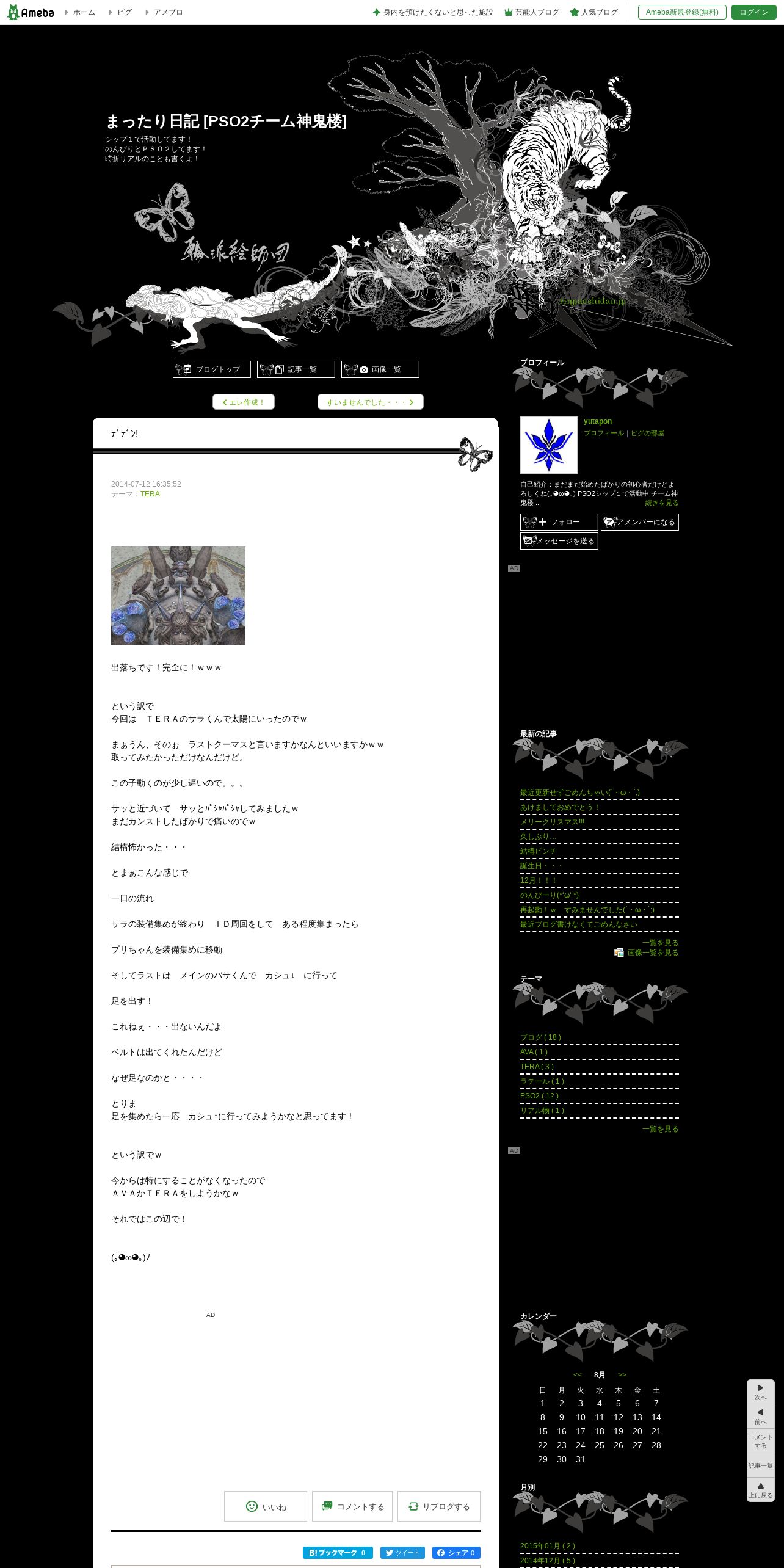Click floating 前へ arrow button
The height and width of the screenshot is (1568, 784).
(x=761, y=1417)
